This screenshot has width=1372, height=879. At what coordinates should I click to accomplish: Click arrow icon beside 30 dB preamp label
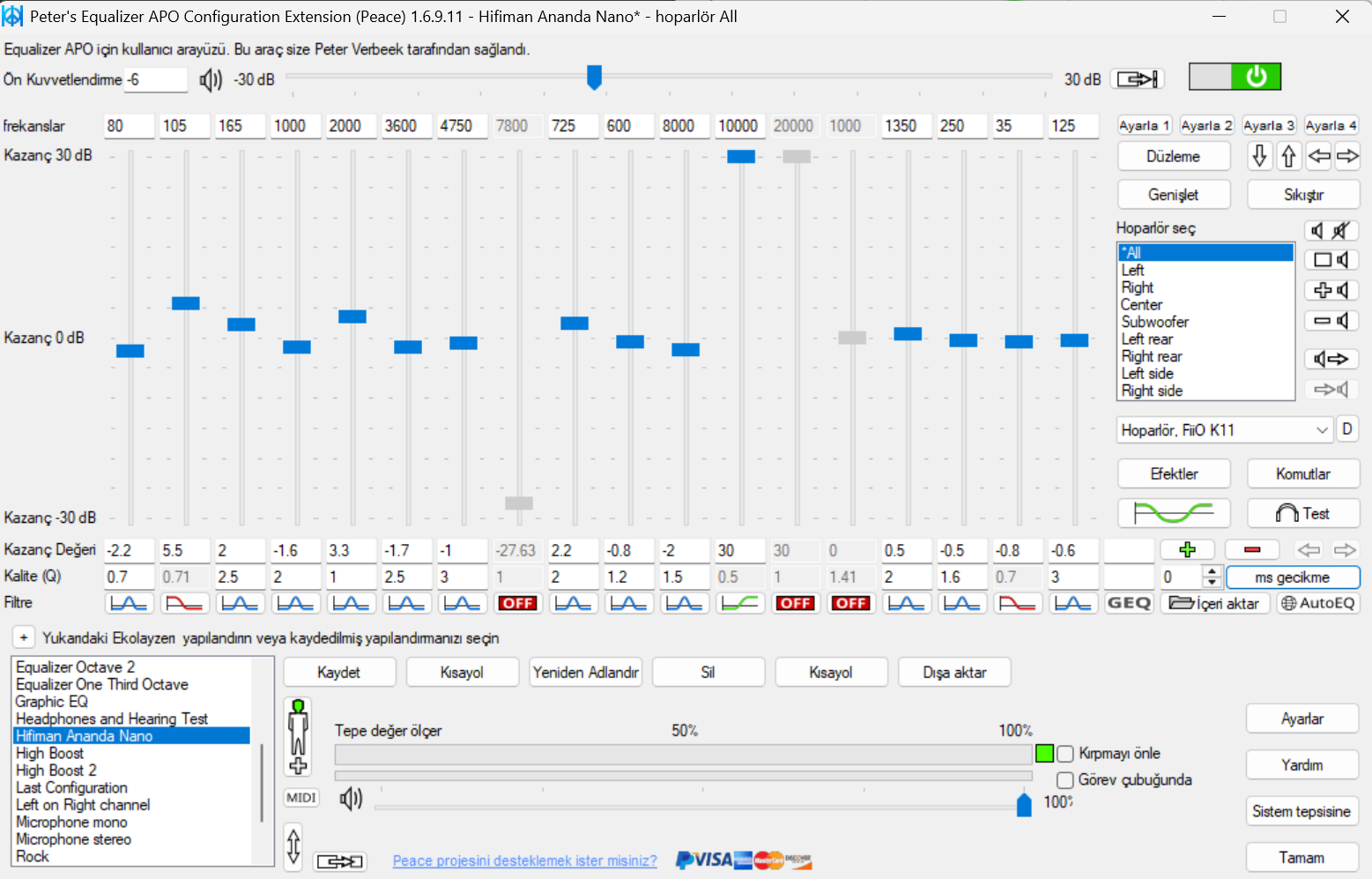pos(1137,79)
